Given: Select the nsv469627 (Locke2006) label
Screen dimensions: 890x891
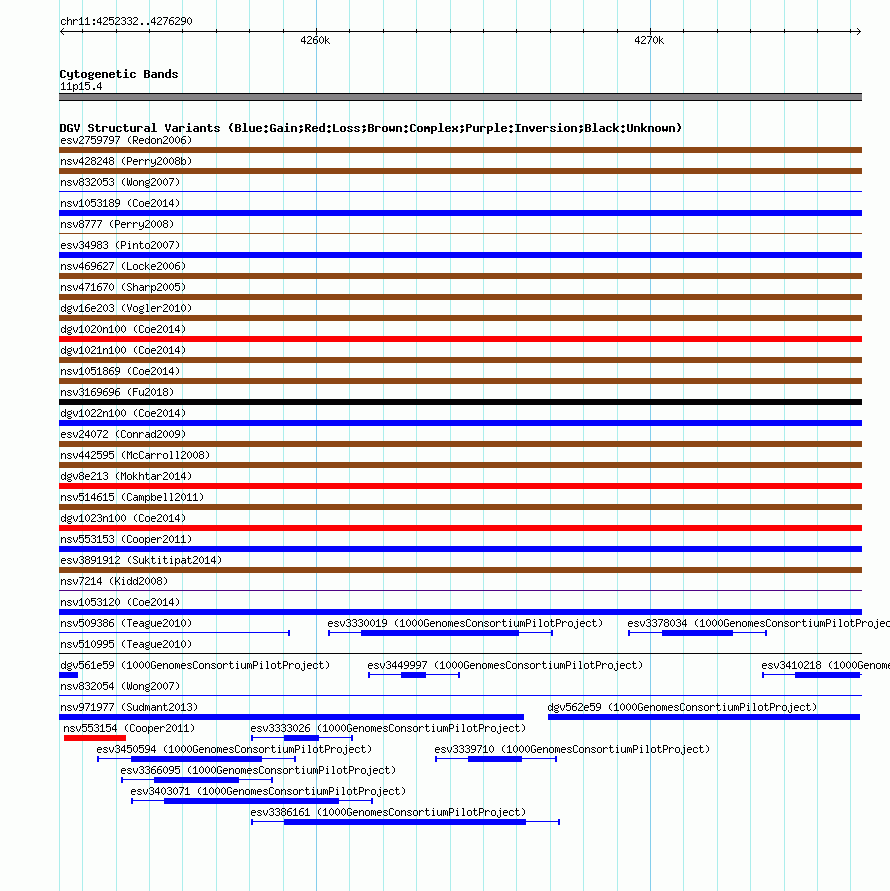Looking at the screenshot, I should click(x=123, y=267).
